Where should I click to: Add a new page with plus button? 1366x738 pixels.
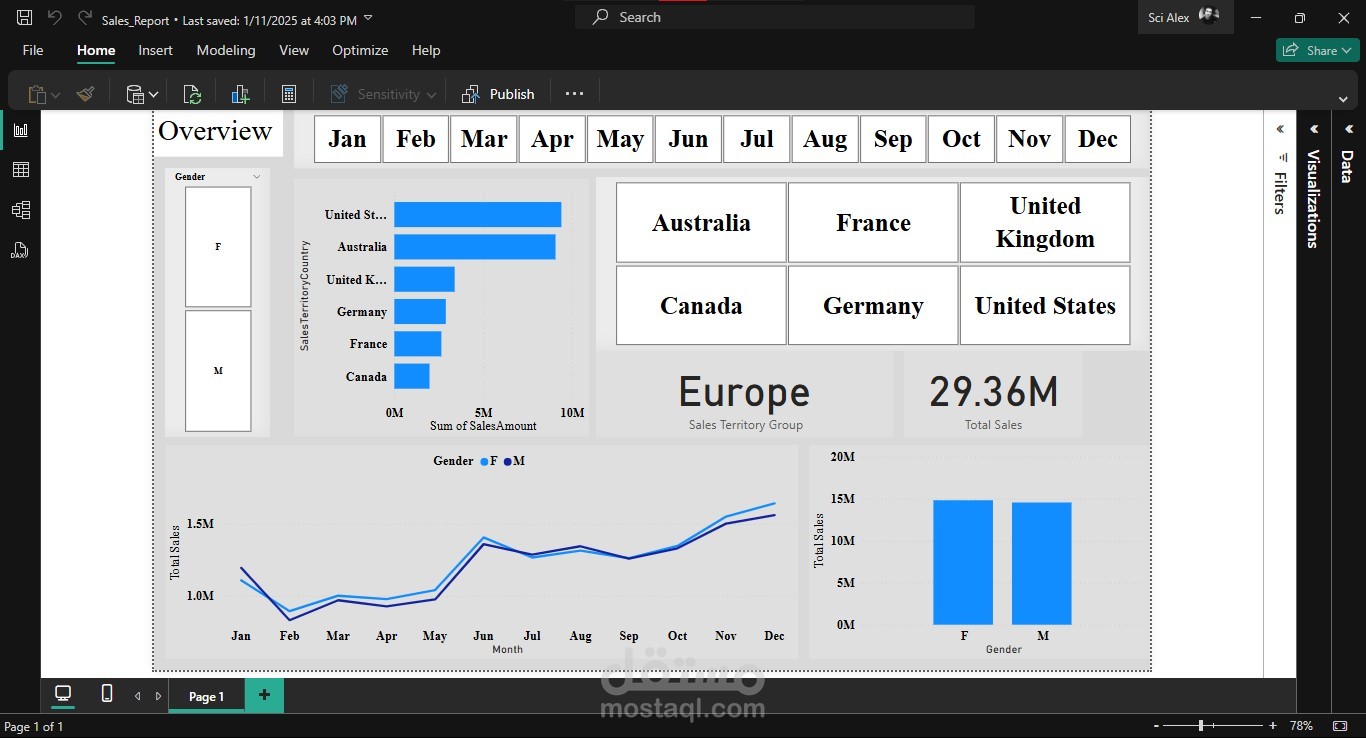coord(264,694)
